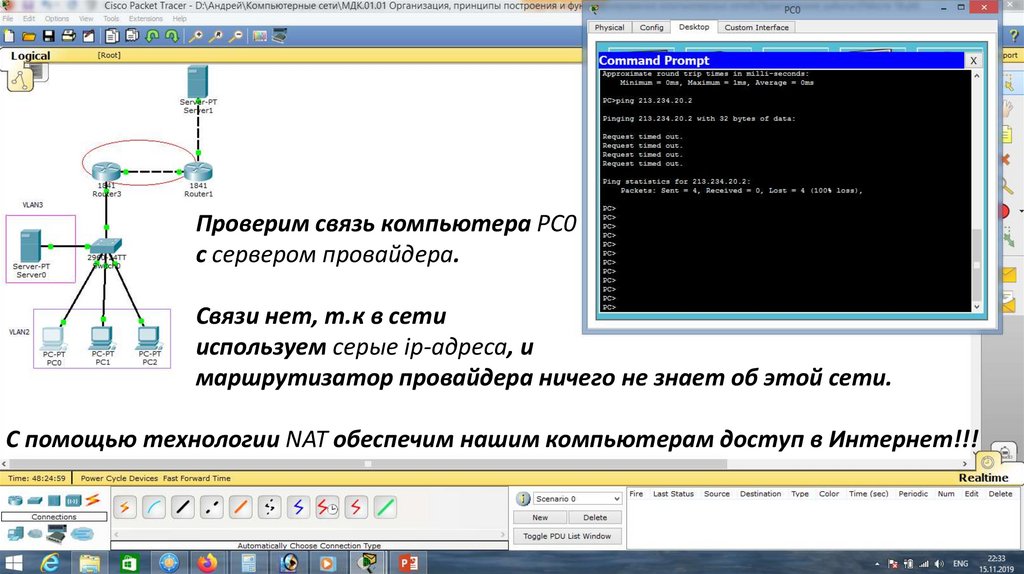Open the Windows Start button
The image size is (1024, 574).
13,562
